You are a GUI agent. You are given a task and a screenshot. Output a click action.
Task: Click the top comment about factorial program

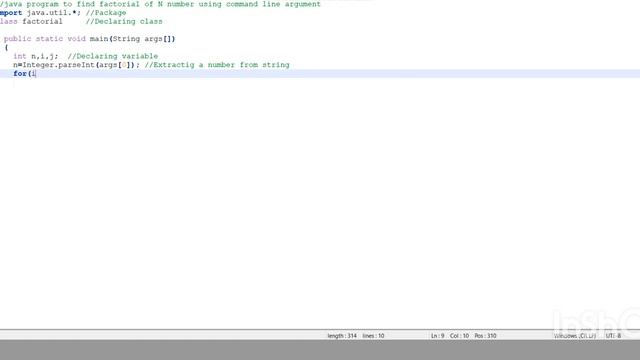tap(160, 4)
